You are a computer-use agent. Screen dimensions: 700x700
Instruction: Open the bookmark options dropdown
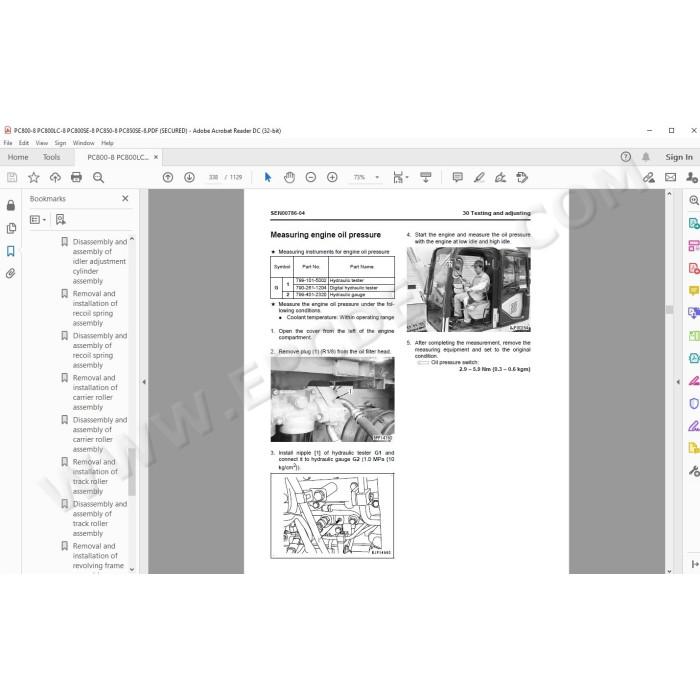click(38, 219)
